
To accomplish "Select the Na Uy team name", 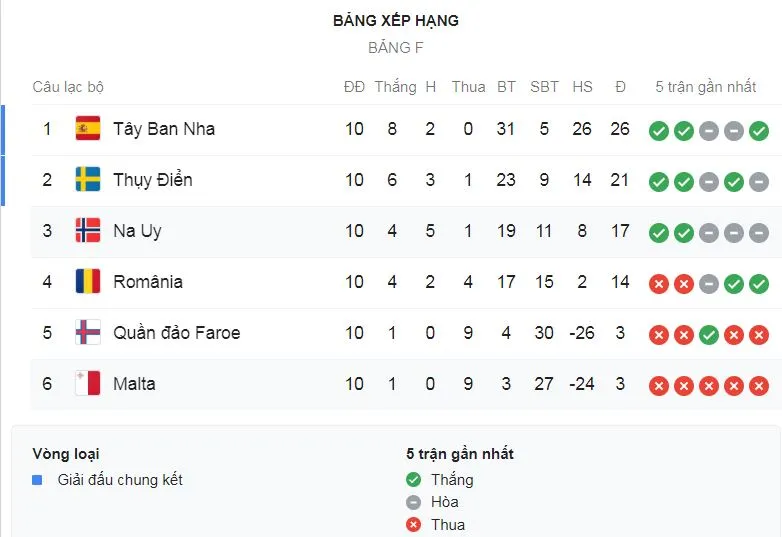I will (x=137, y=230).
